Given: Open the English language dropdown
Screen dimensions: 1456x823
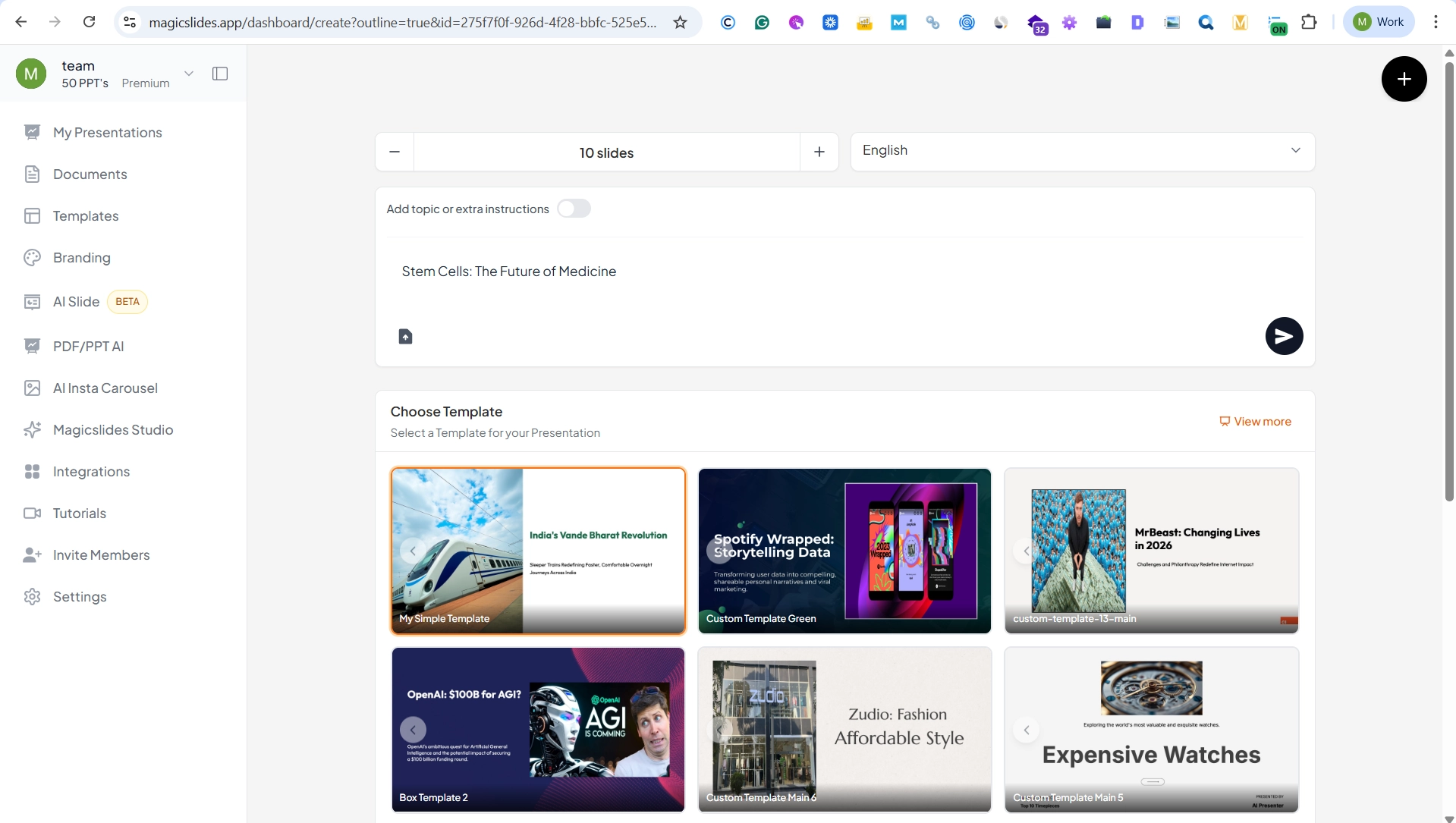Looking at the screenshot, I should coord(1082,151).
